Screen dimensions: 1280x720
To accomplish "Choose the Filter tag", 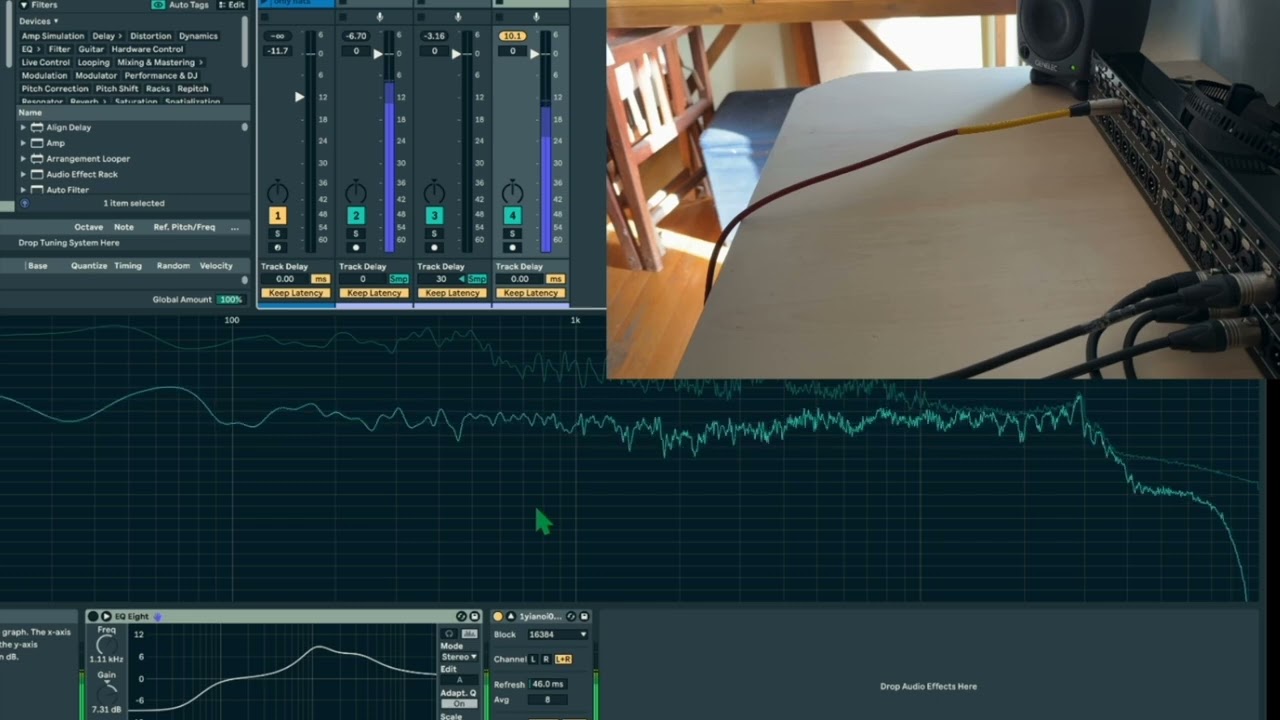I will tap(60, 49).
